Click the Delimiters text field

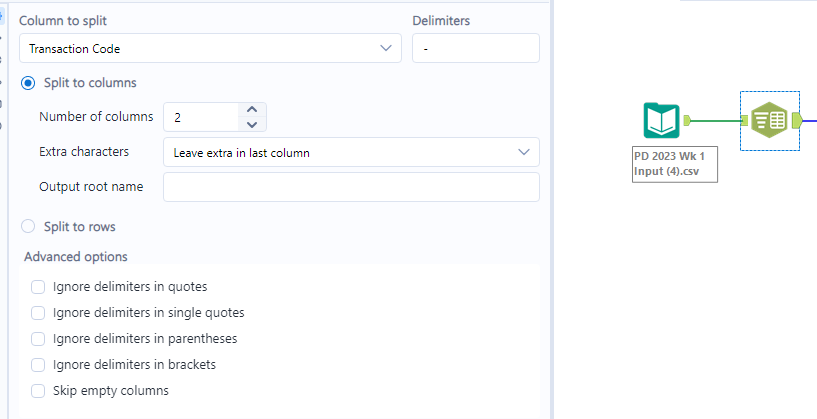[475, 48]
